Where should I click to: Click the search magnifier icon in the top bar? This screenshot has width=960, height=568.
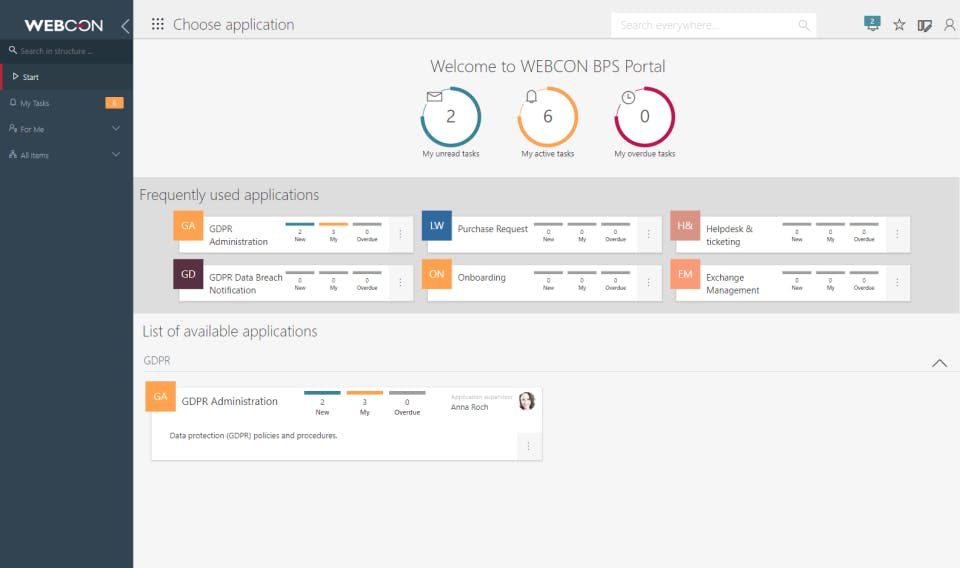804,25
